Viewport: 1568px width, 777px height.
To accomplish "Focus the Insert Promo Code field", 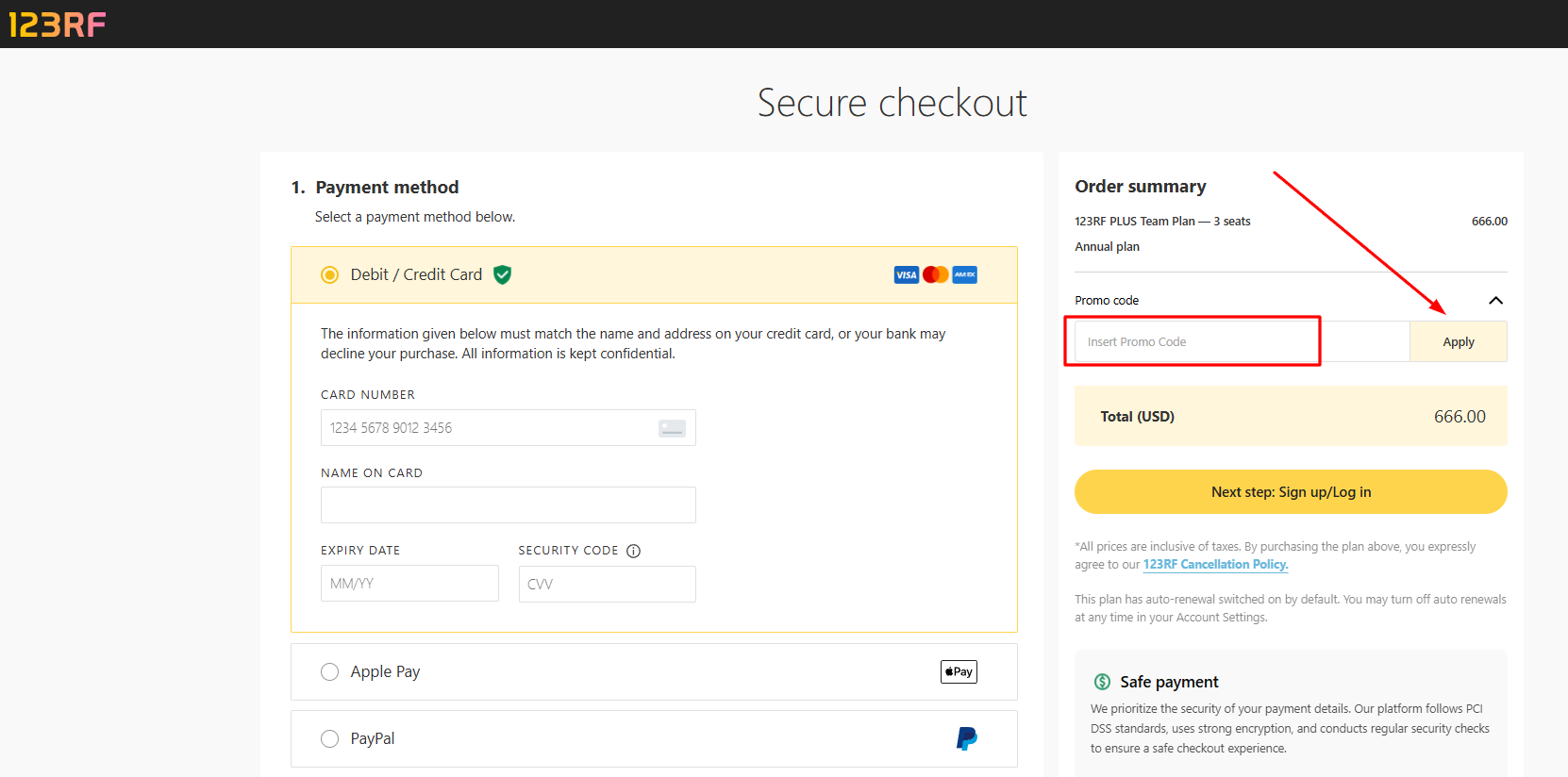I will pos(1242,341).
